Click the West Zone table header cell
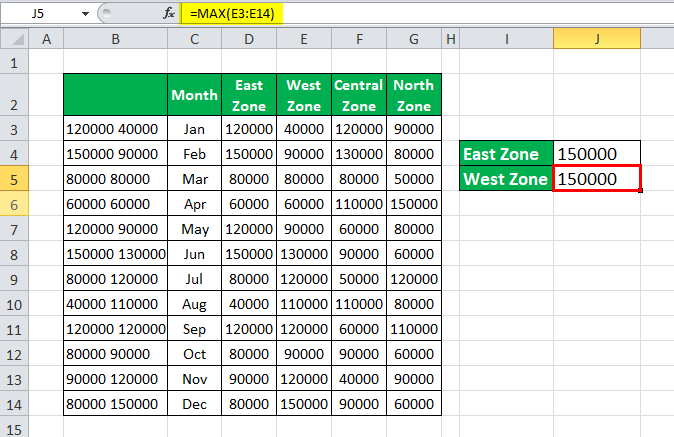This screenshot has width=674, height=437. point(304,95)
